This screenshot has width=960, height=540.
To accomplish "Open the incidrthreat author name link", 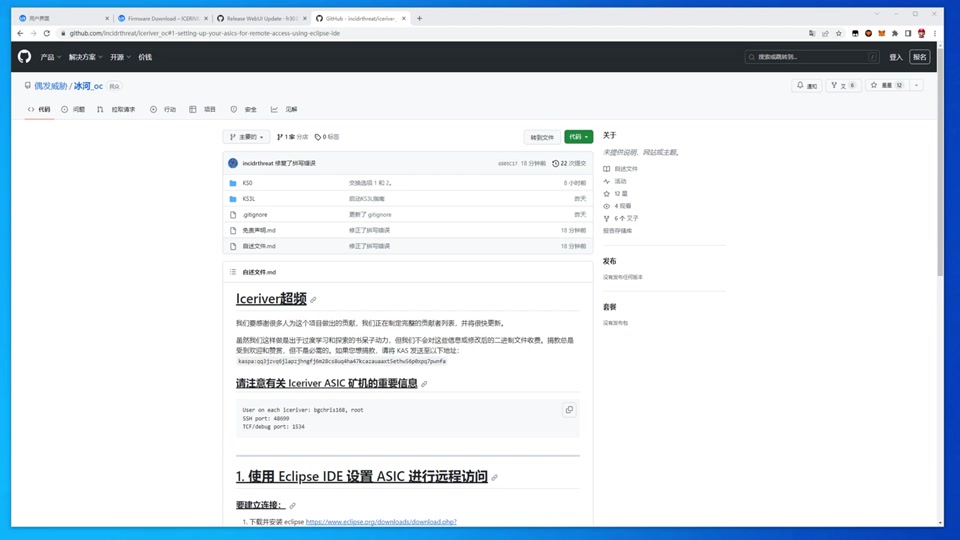I will point(258,163).
